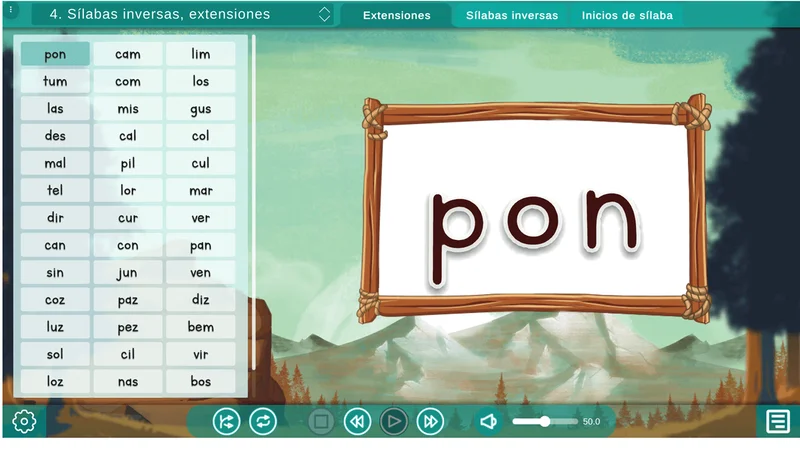This screenshot has height=450, width=800.
Task: Tap the syllable 'sin'
Action: coord(55,272)
